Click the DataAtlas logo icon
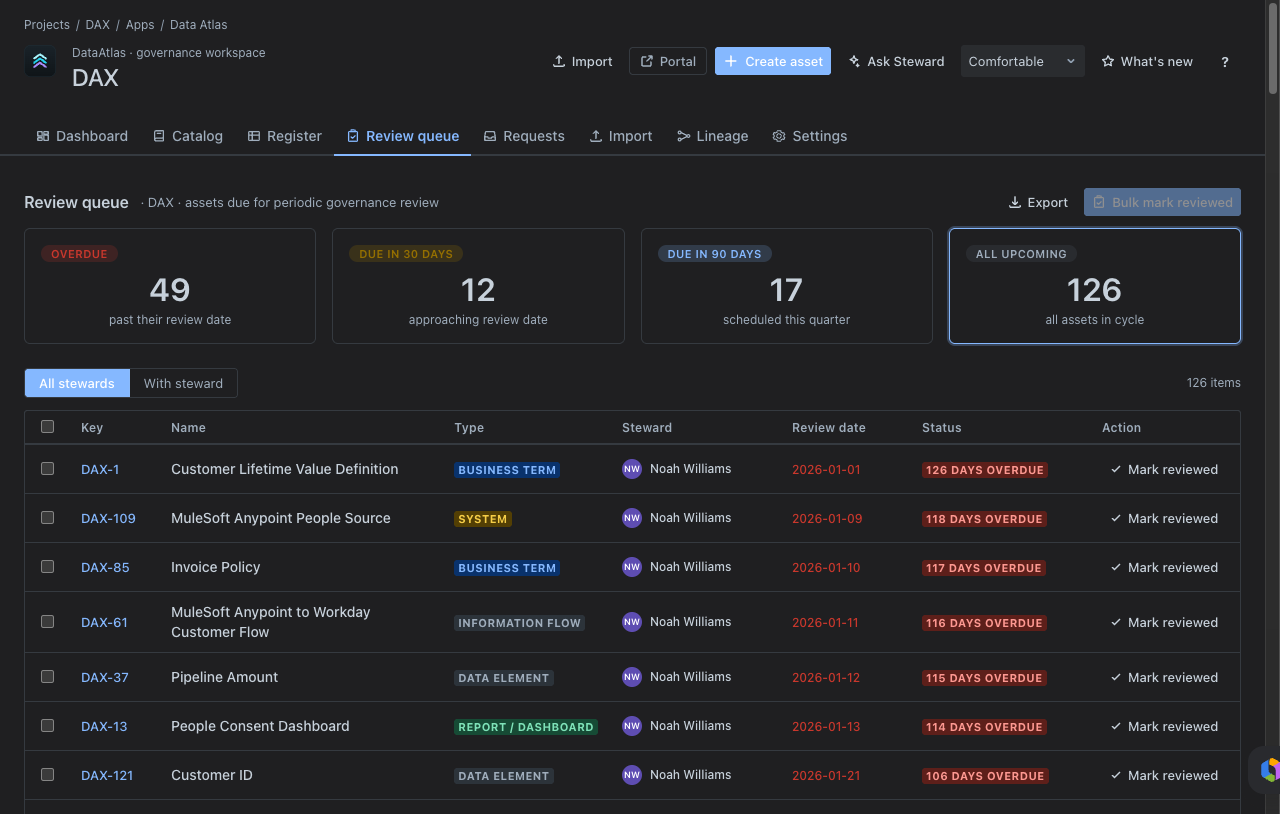This screenshot has height=814, width=1280. (x=40, y=61)
